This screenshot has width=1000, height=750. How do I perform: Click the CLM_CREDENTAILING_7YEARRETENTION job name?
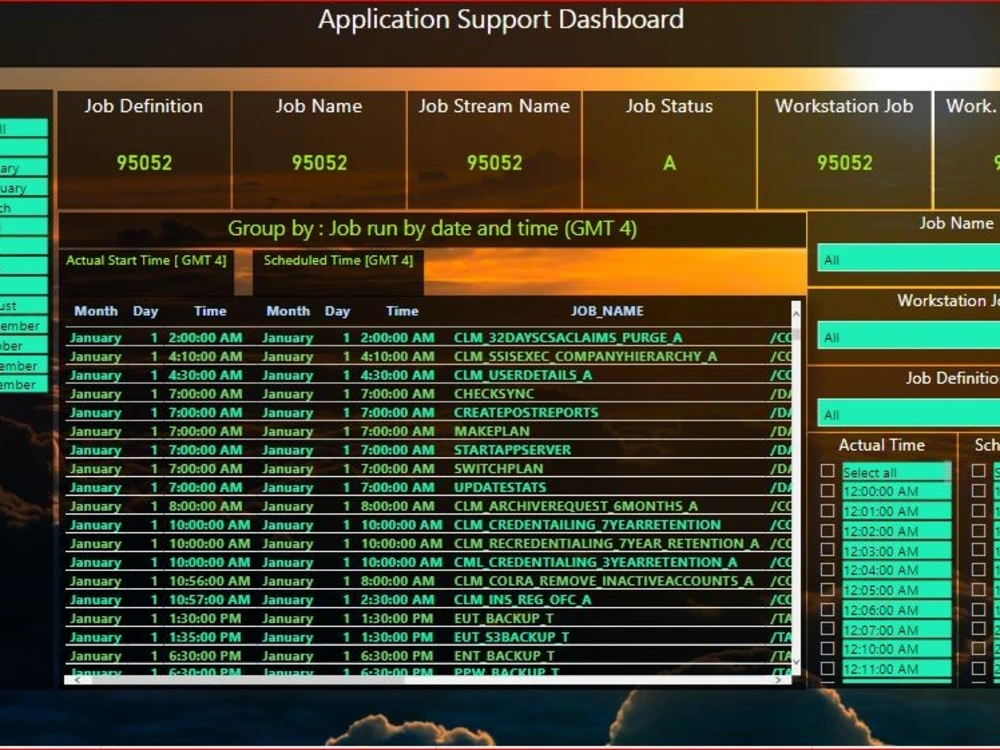[587, 525]
